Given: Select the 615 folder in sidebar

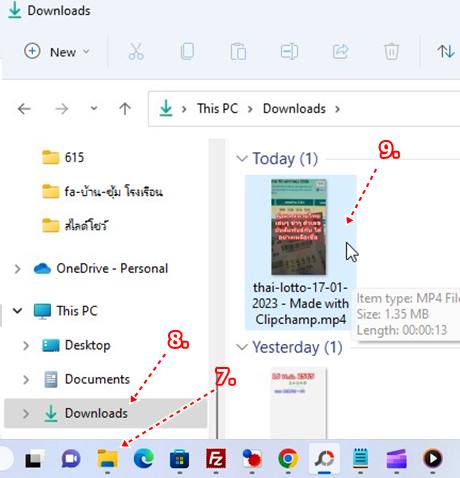Looking at the screenshot, I should (x=63, y=157).
